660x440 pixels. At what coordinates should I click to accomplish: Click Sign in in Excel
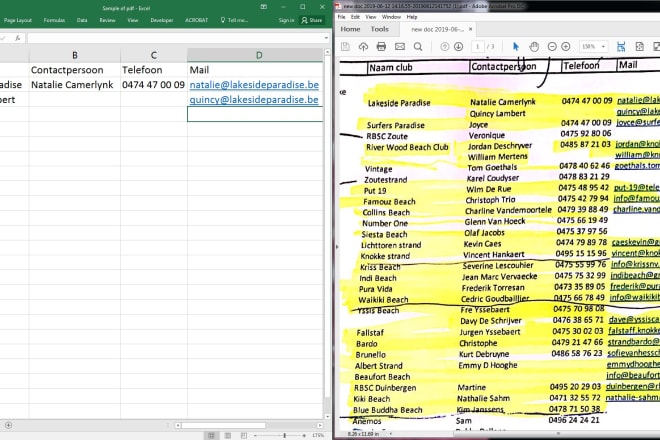click(286, 20)
